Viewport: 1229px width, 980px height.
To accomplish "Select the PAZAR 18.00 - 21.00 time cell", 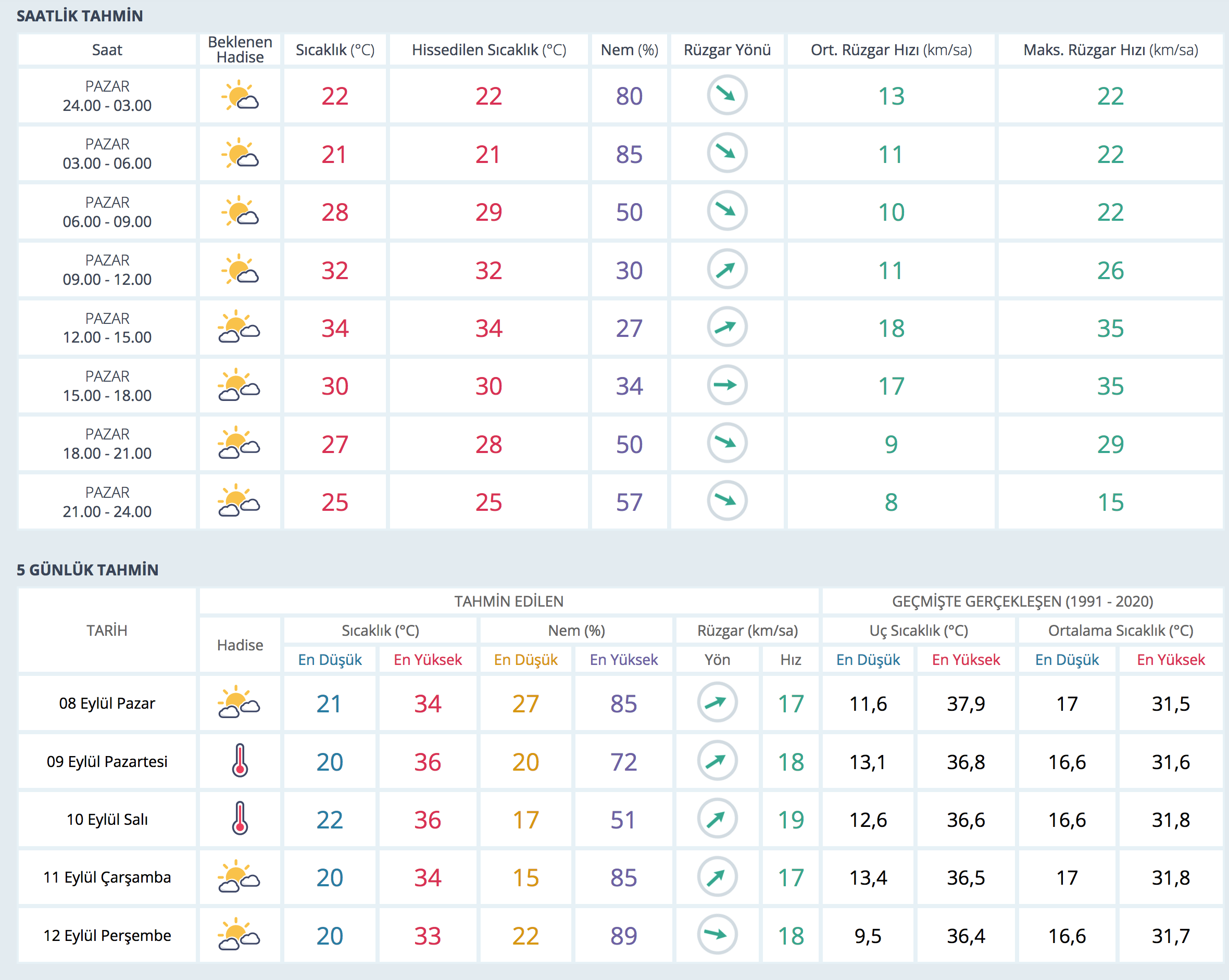I will [x=107, y=444].
